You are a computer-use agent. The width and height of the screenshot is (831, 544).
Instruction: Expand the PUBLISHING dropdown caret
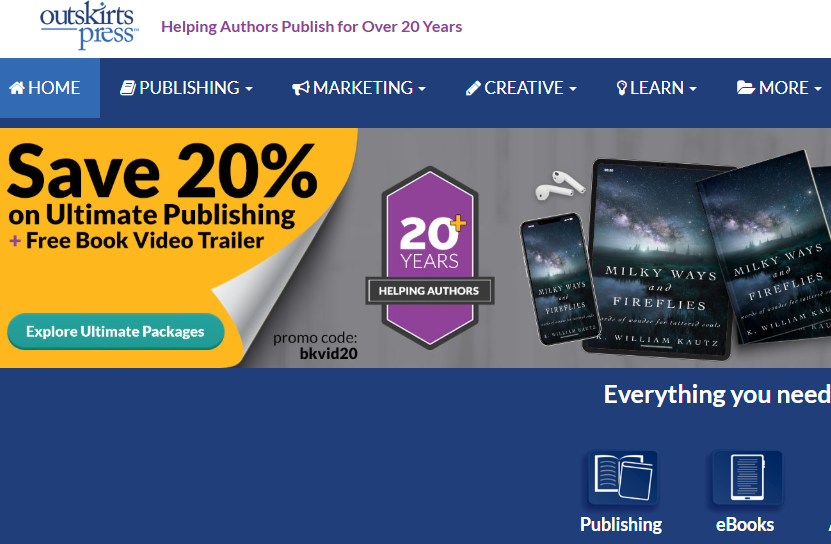[249, 89]
